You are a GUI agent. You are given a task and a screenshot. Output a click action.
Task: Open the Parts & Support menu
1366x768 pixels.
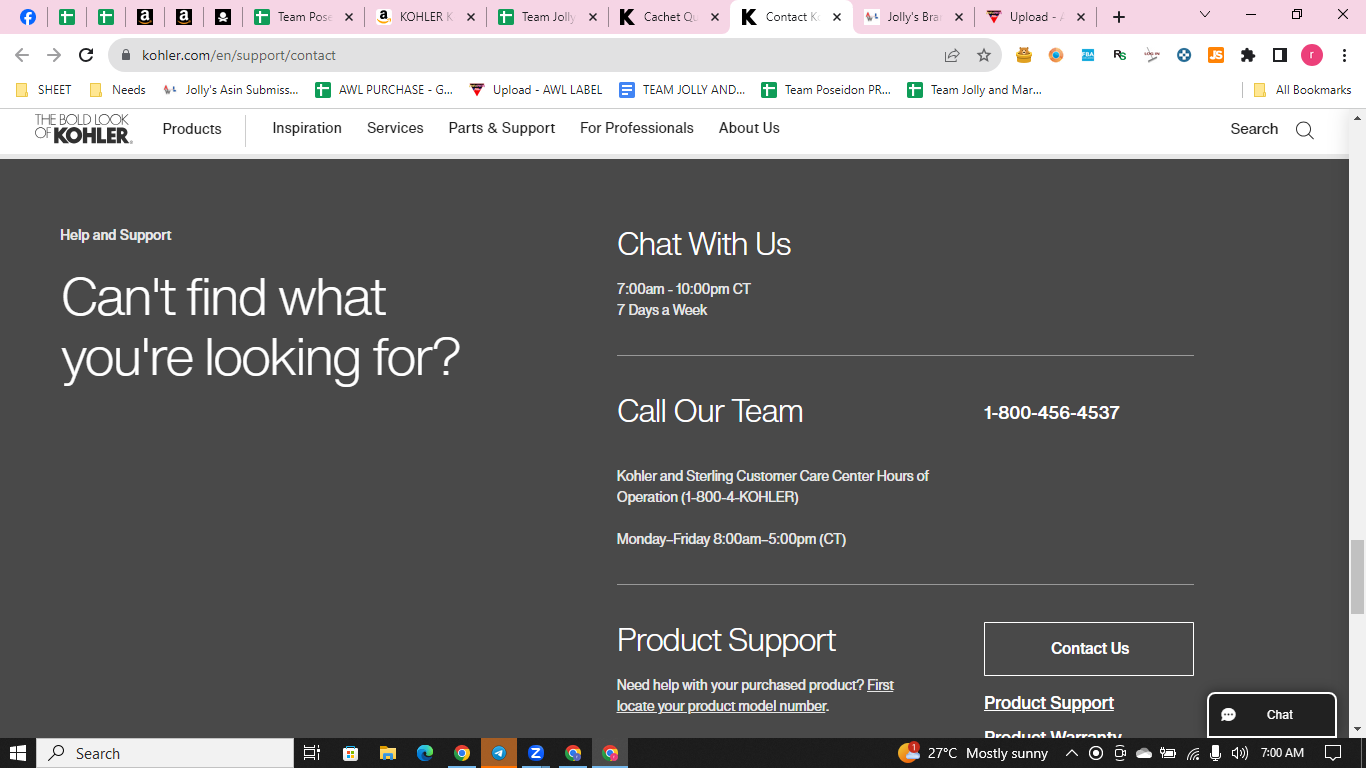502,128
